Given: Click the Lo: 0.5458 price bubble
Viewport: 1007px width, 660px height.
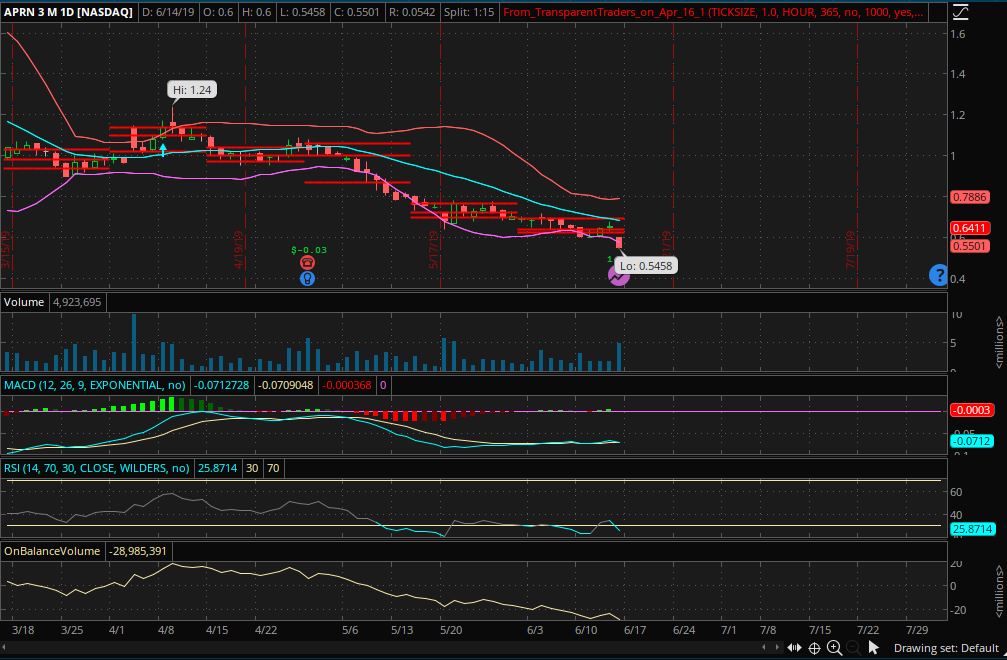Looking at the screenshot, I should point(645,266).
